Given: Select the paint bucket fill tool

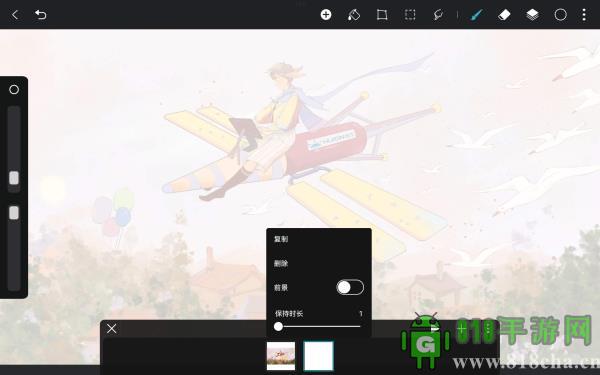Looking at the screenshot, I should click(354, 15).
